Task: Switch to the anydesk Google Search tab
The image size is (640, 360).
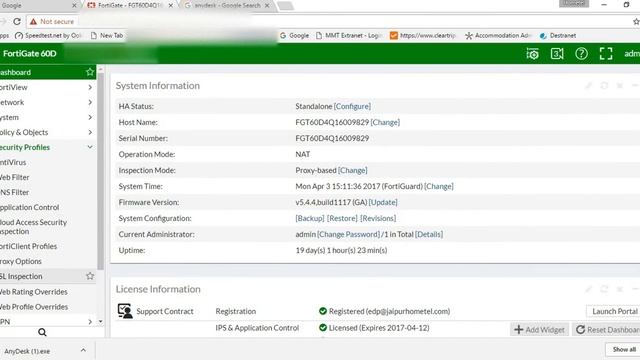Action: point(227,5)
